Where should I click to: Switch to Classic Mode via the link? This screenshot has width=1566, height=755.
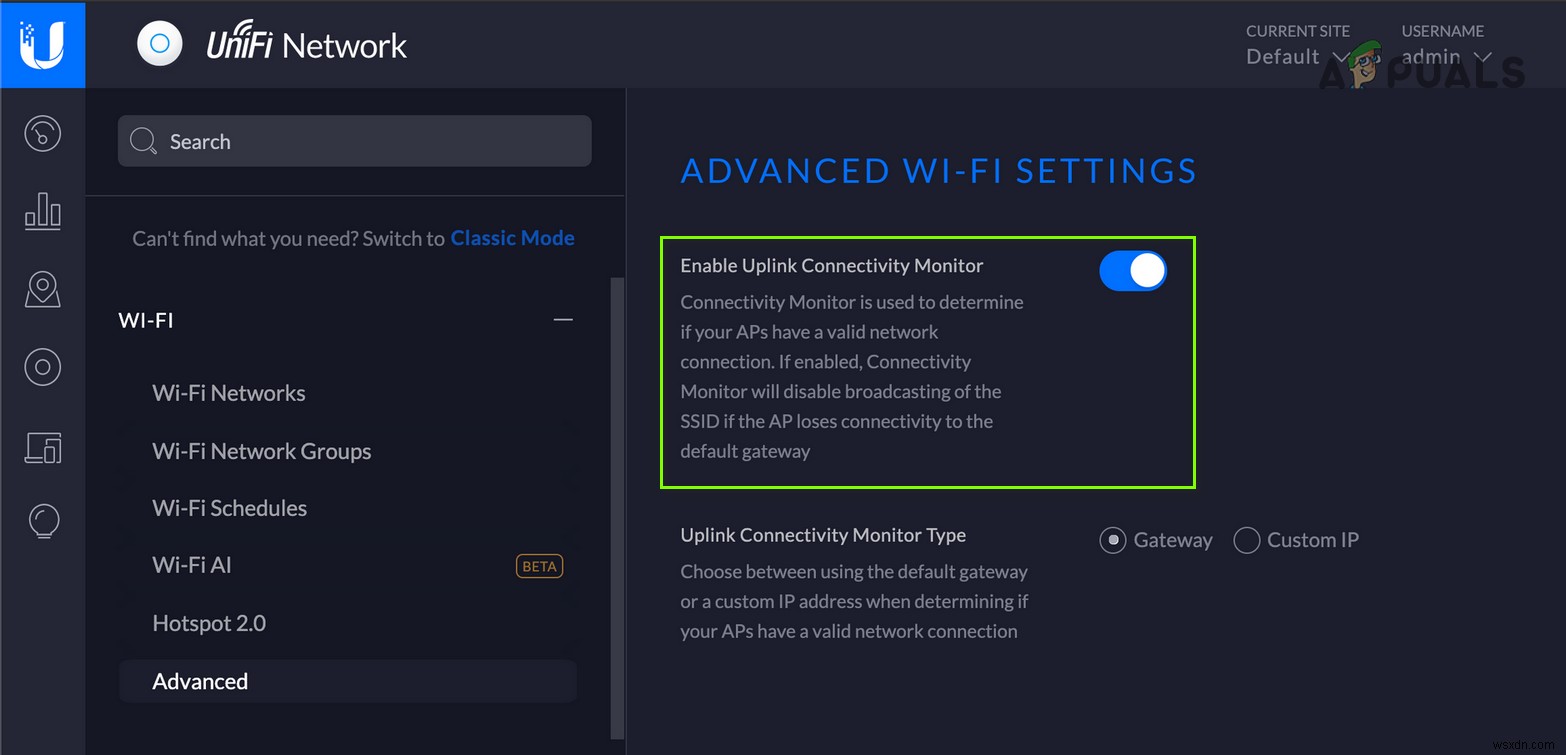[x=512, y=237]
